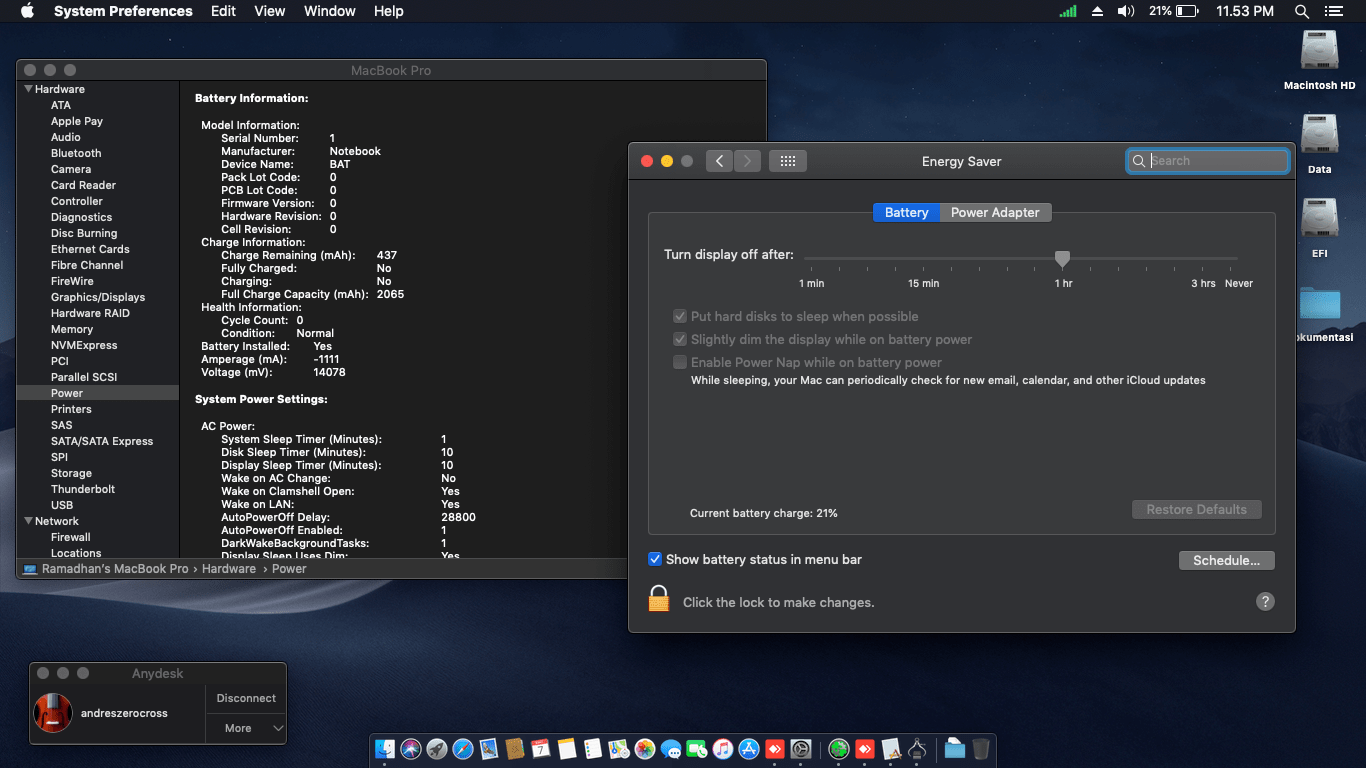Open Finder from the dock
The height and width of the screenshot is (768, 1366).
[385, 749]
